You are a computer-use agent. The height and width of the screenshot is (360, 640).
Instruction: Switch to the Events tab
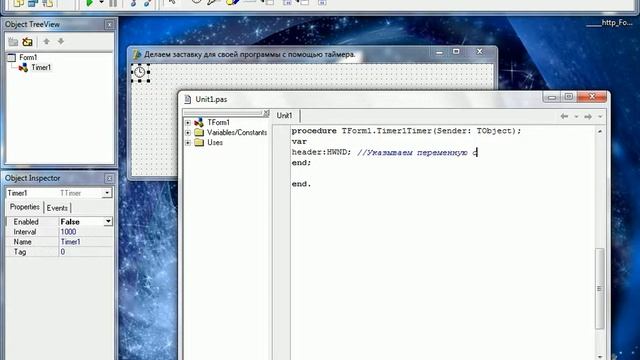coord(57,208)
